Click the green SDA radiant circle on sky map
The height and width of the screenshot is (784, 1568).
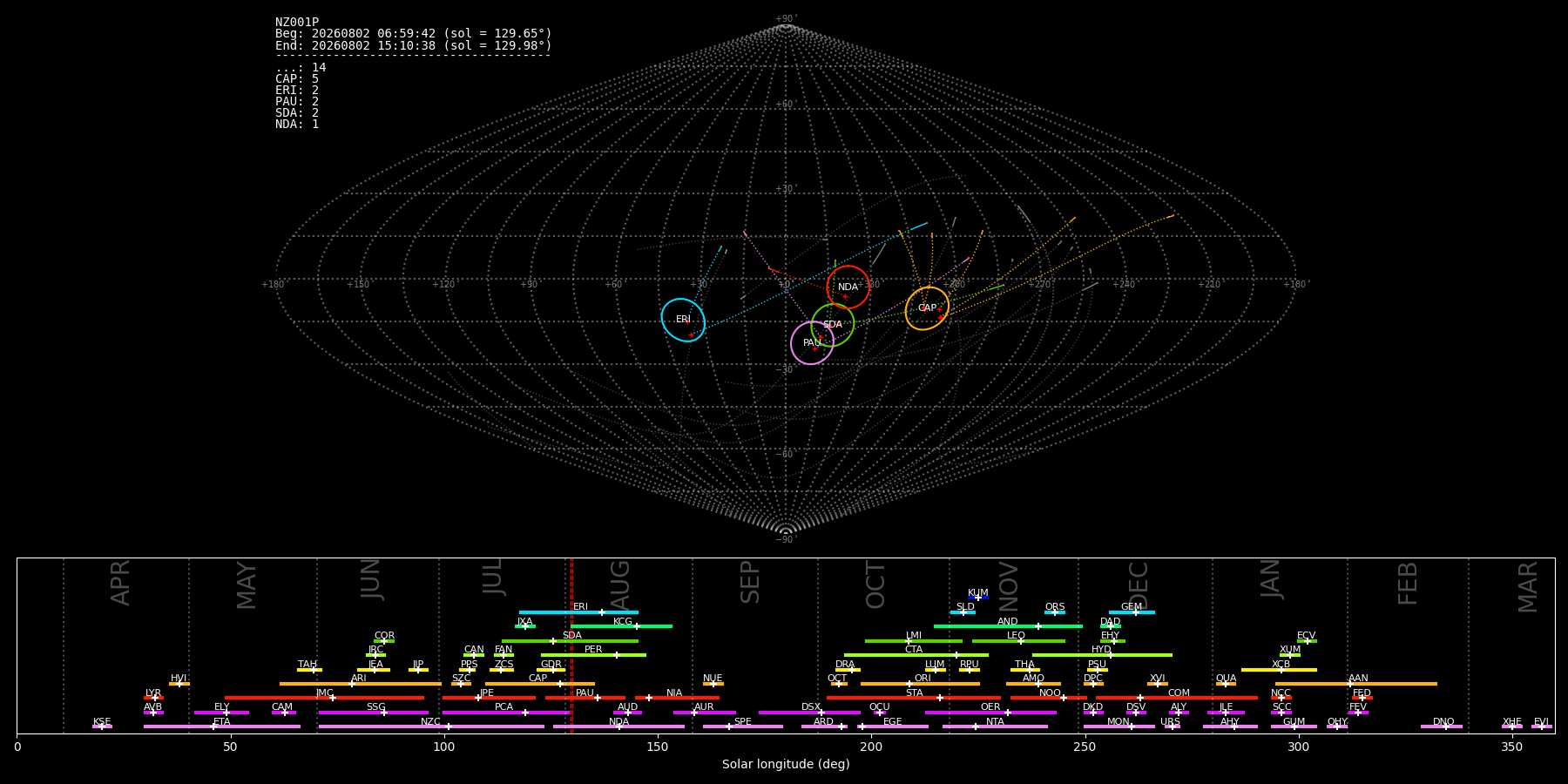[x=833, y=325]
